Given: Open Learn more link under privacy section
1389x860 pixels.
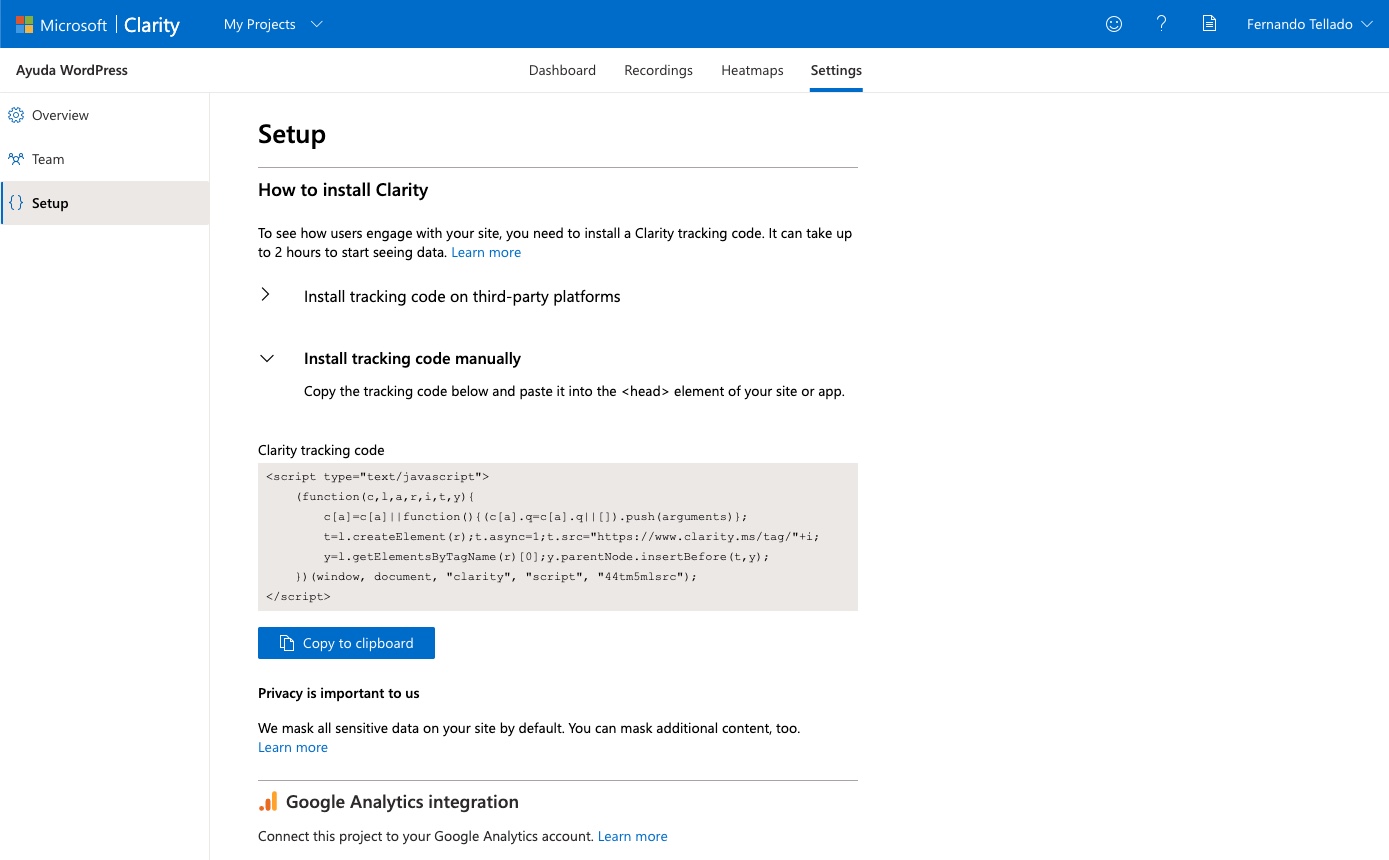Looking at the screenshot, I should [293, 748].
